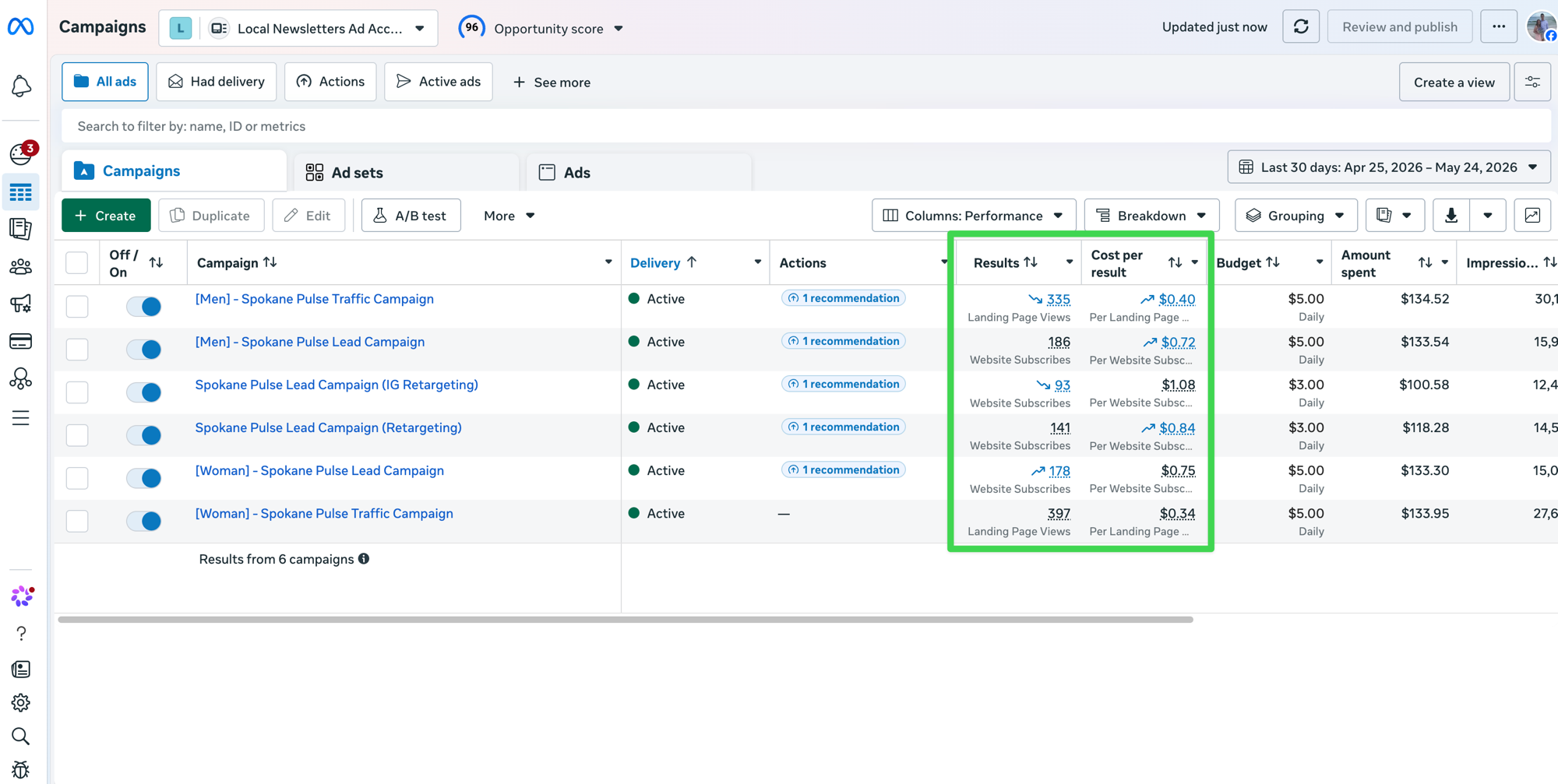
Task: Open the Audiences people sidebar icon
Action: click(x=21, y=266)
